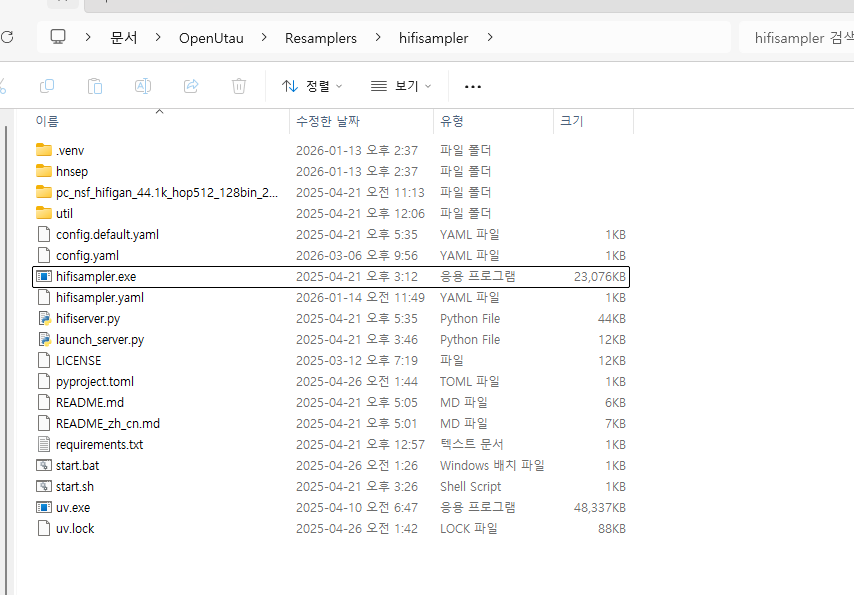The height and width of the screenshot is (595, 854).
Task: Click the requirements.txt text file icon
Action: pyautogui.click(x=44, y=444)
